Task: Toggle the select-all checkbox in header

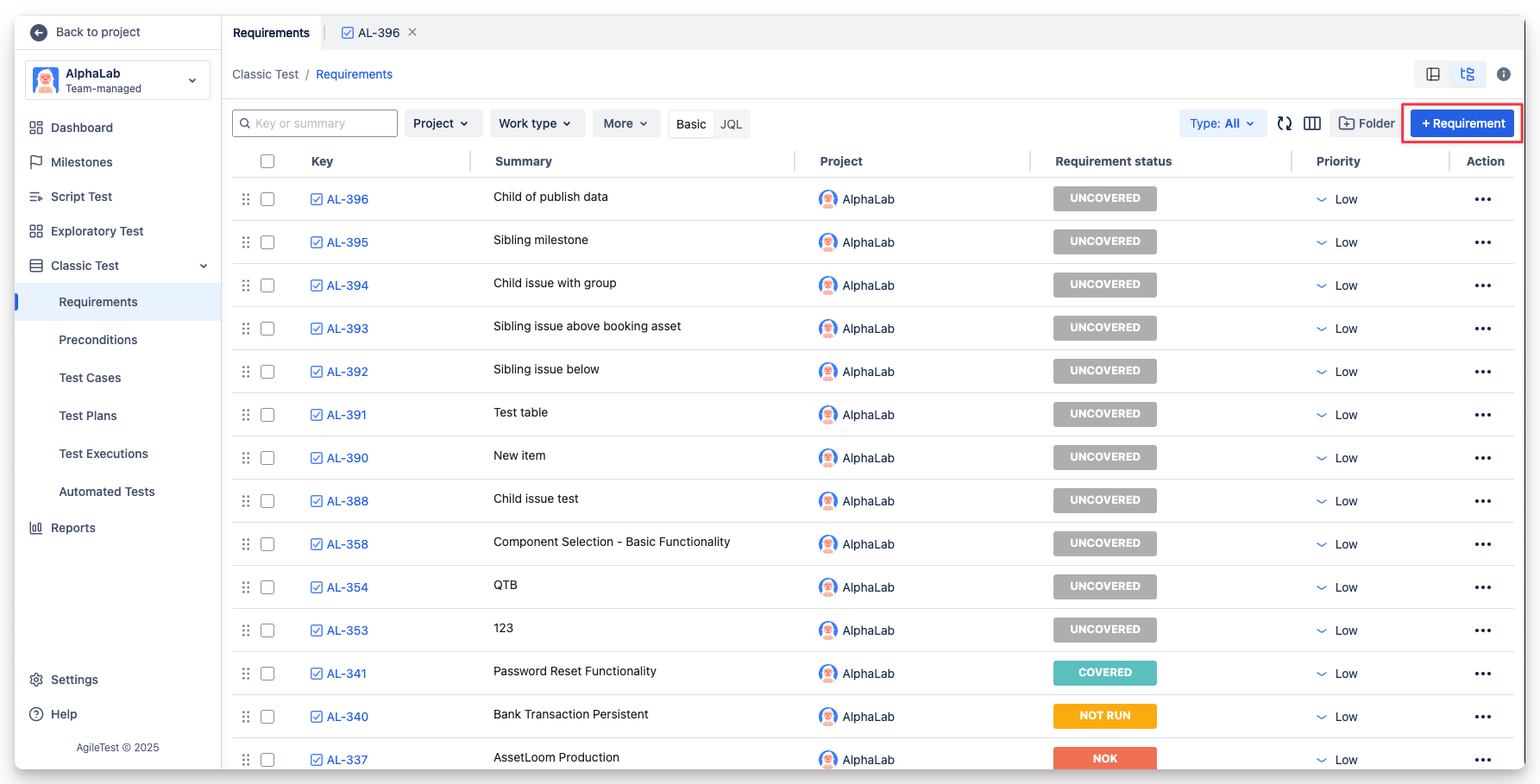Action: tap(267, 161)
